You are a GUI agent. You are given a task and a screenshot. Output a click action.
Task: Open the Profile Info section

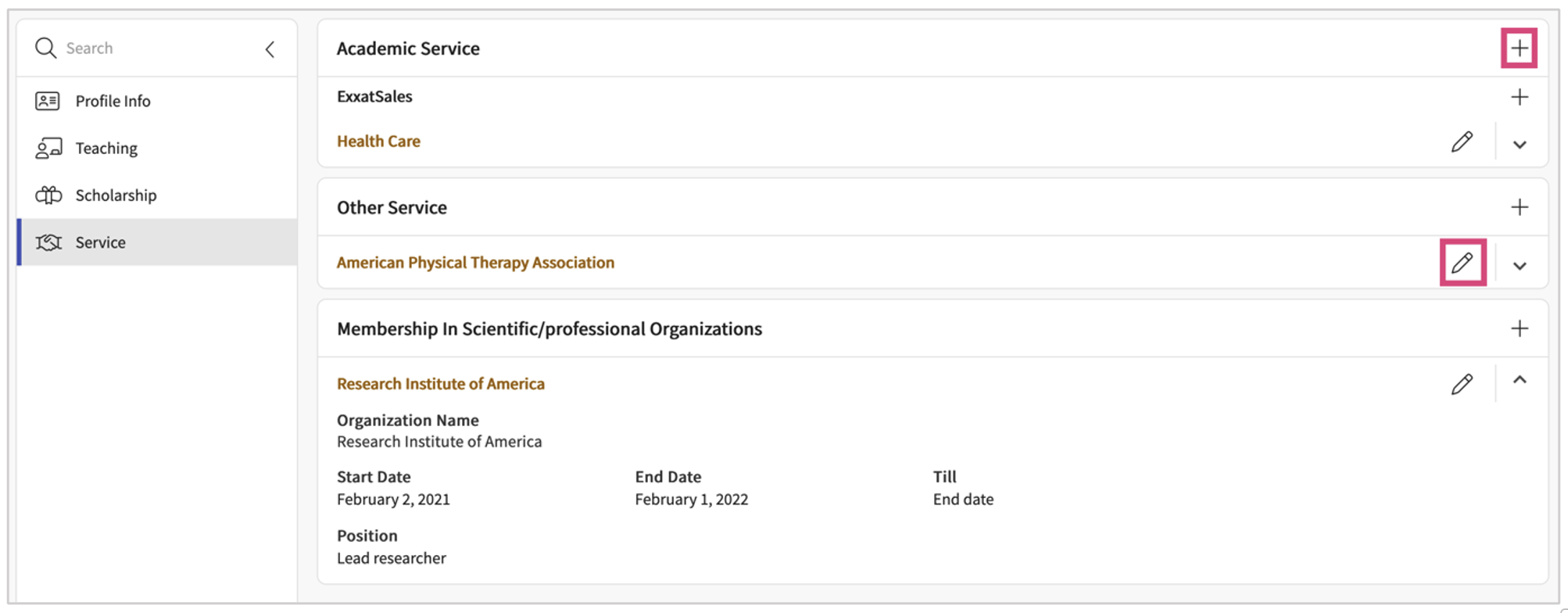click(x=113, y=101)
